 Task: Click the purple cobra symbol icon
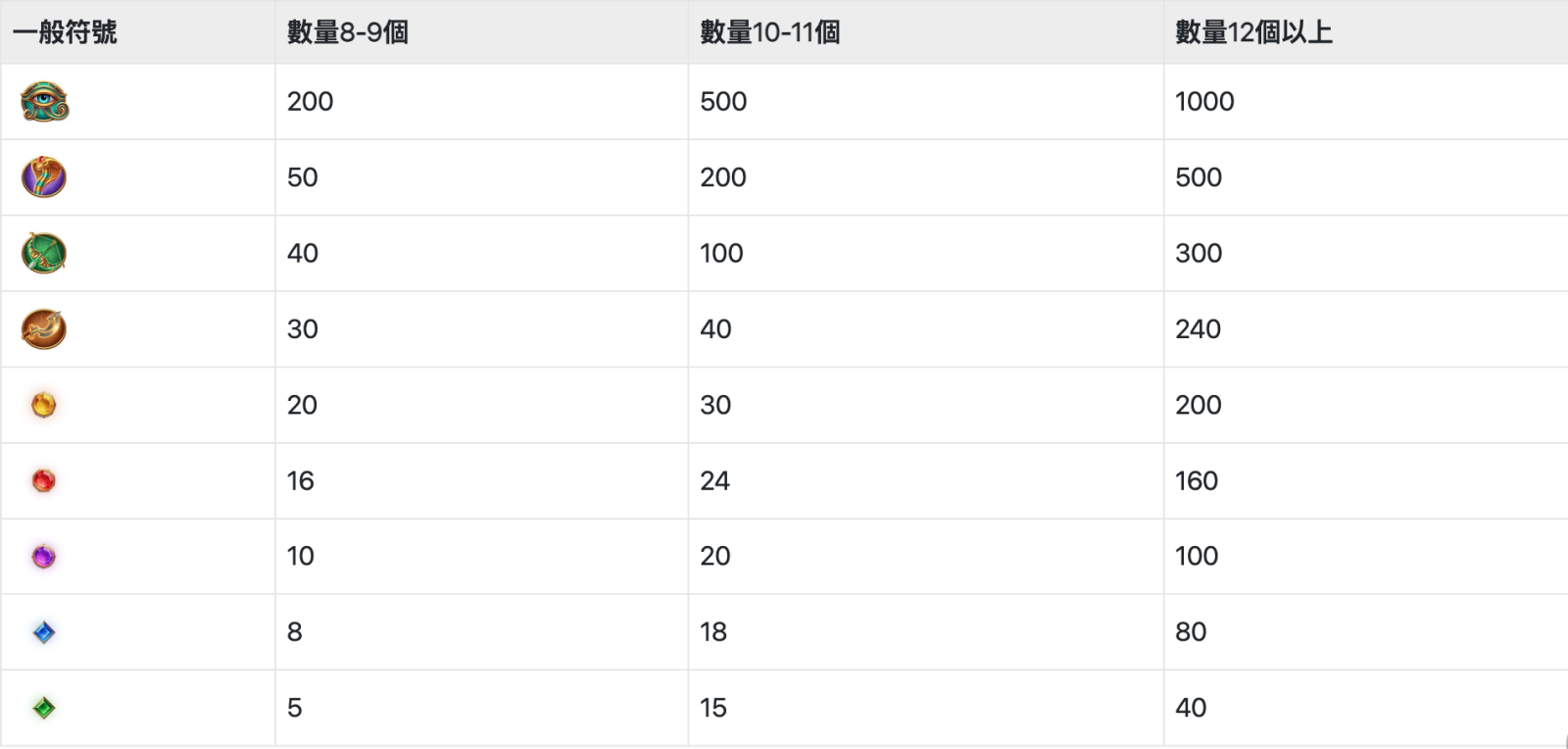point(44,177)
